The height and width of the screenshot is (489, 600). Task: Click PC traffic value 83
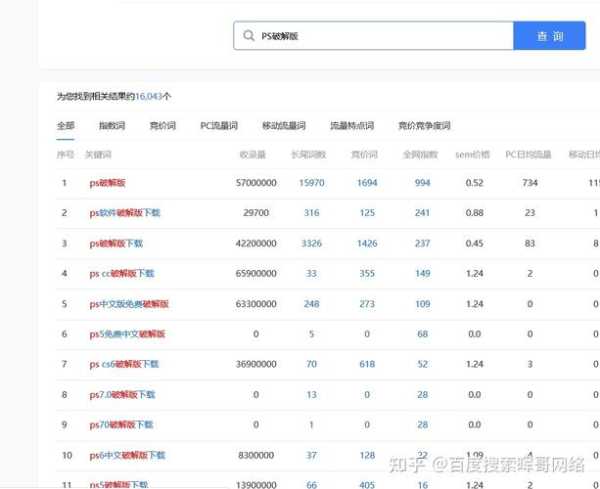tap(530, 243)
